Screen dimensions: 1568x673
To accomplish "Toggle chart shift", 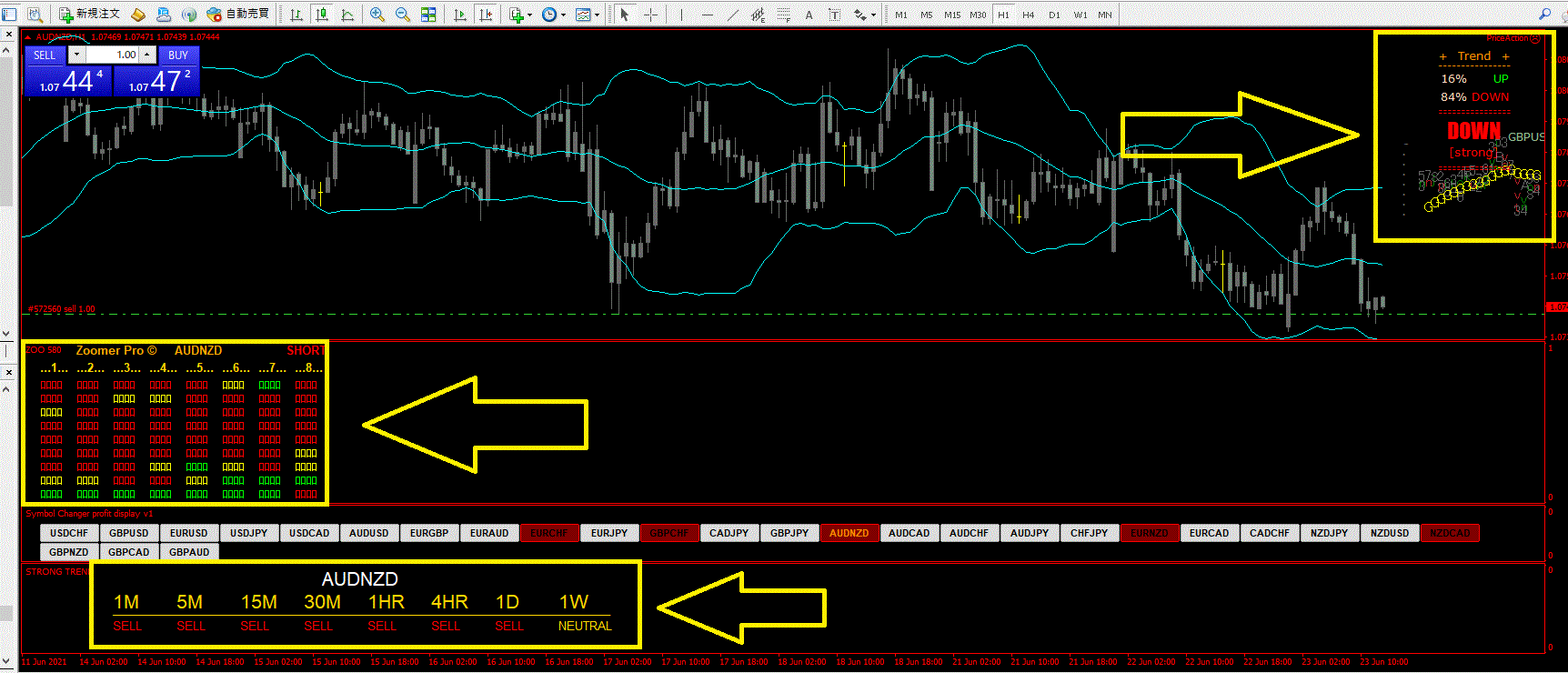I will click(x=486, y=15).
